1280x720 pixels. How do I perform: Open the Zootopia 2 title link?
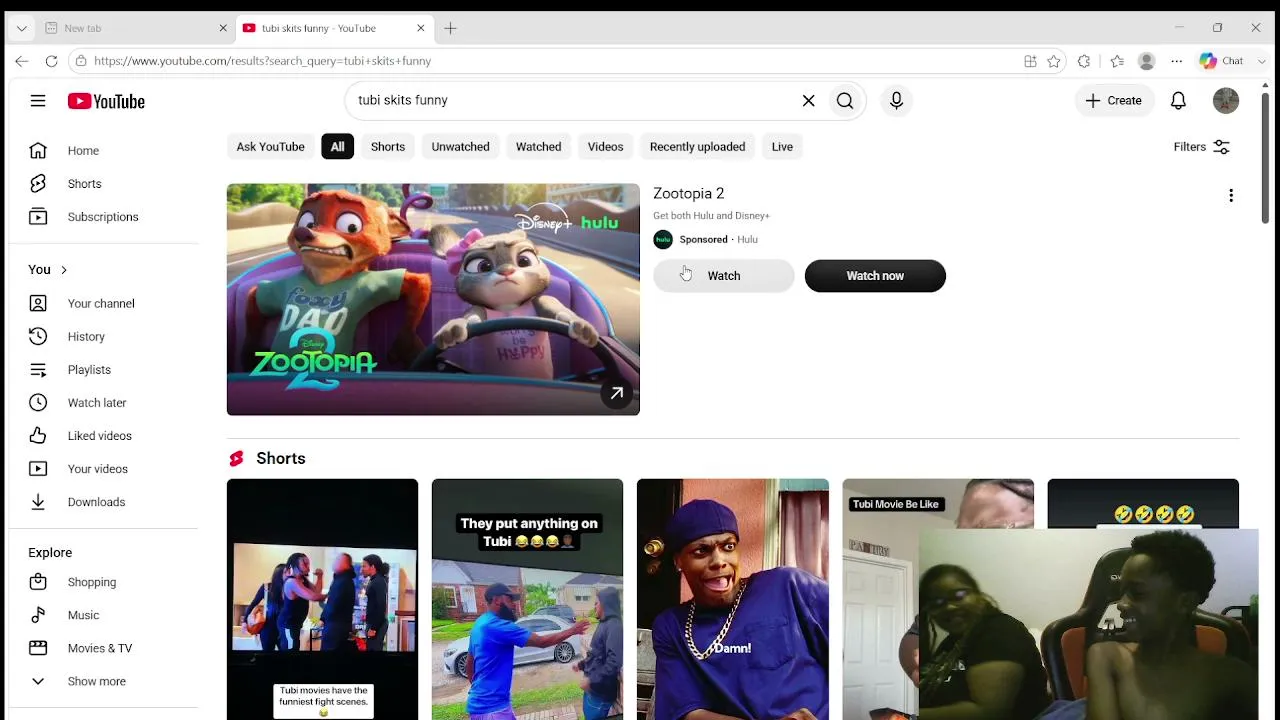[688, 193]
